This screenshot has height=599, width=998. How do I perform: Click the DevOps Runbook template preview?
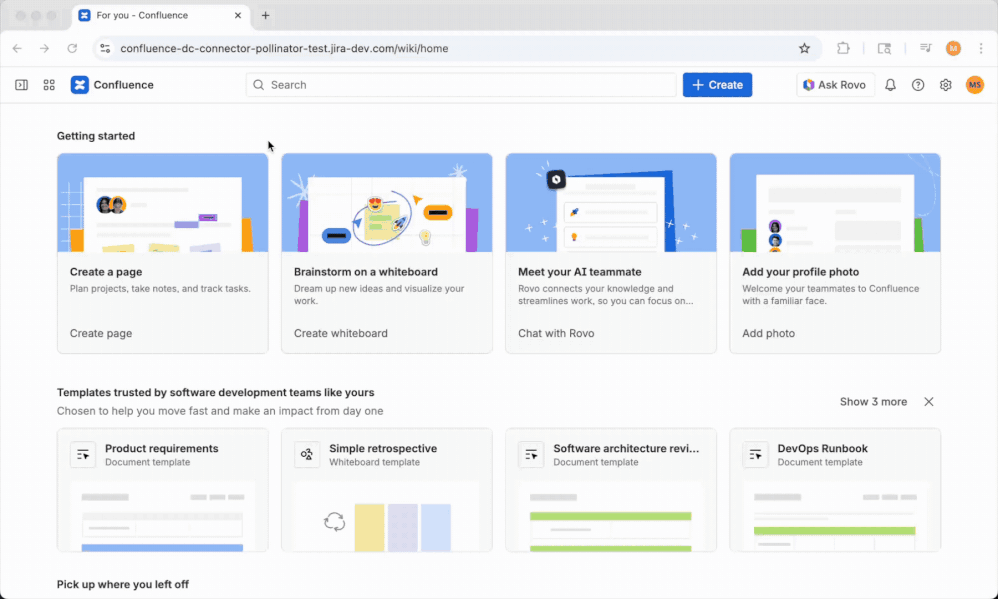point(835,516)
